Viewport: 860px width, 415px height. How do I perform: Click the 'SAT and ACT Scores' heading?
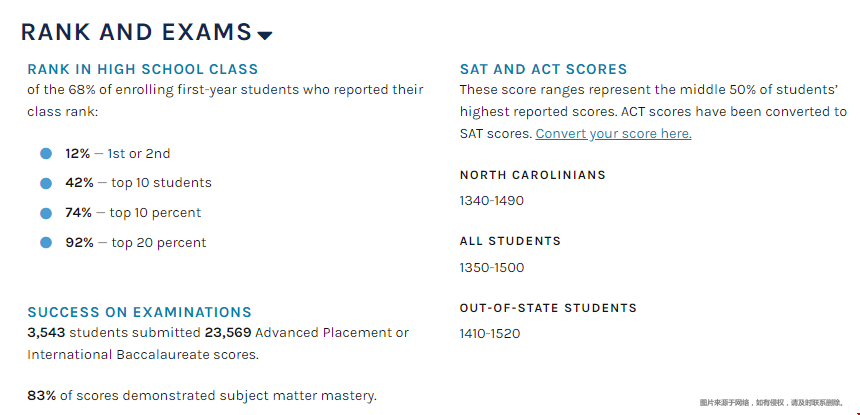tap(543, 69)
